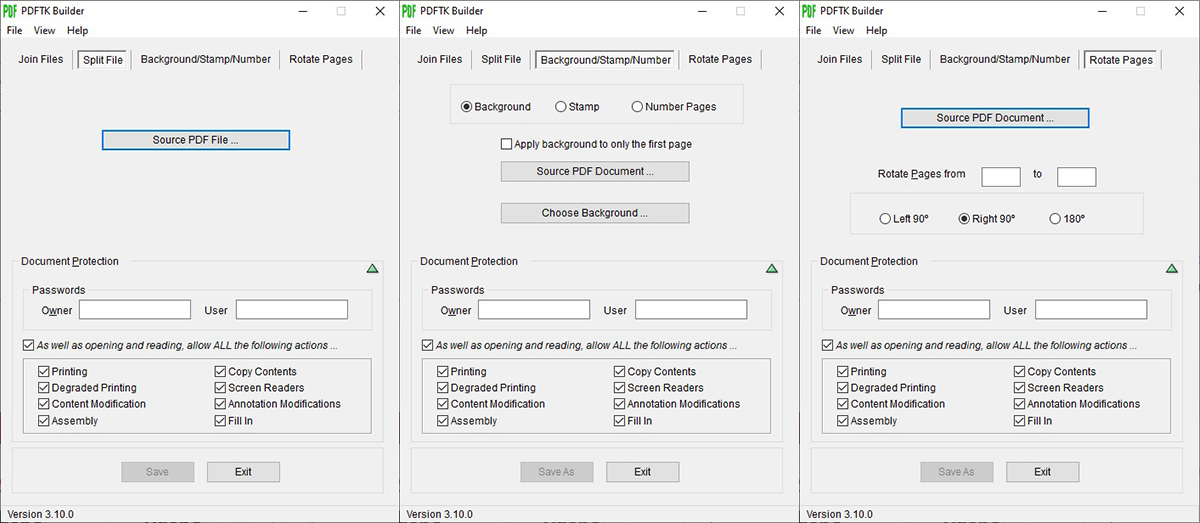Click the PDF logo icon in middle window
Viewport: 1200px width, 523px height.
[x=411, y=11]
